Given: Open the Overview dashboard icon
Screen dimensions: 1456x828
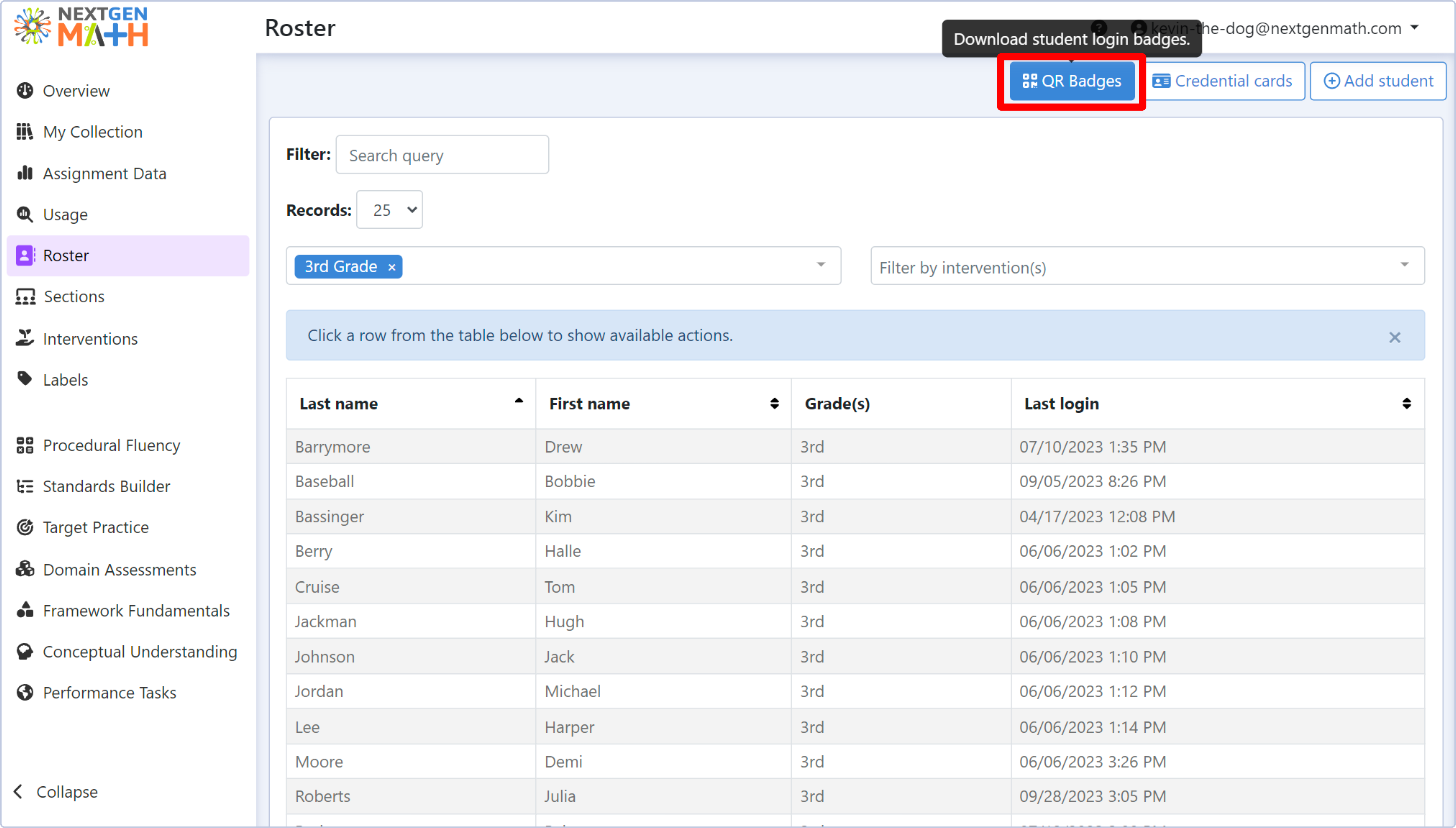Looking at the screenshot, I should click(x=24, y=90).
